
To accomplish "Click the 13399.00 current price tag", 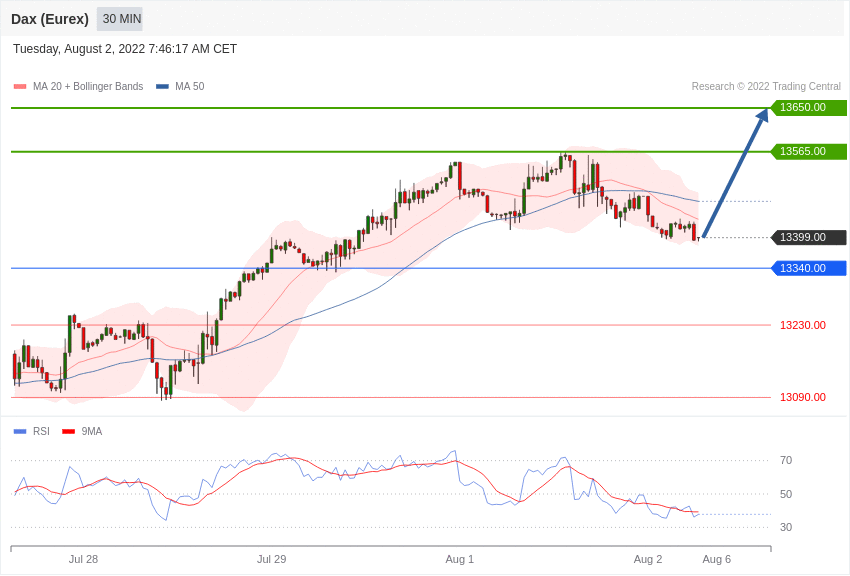I will (808, 238).
